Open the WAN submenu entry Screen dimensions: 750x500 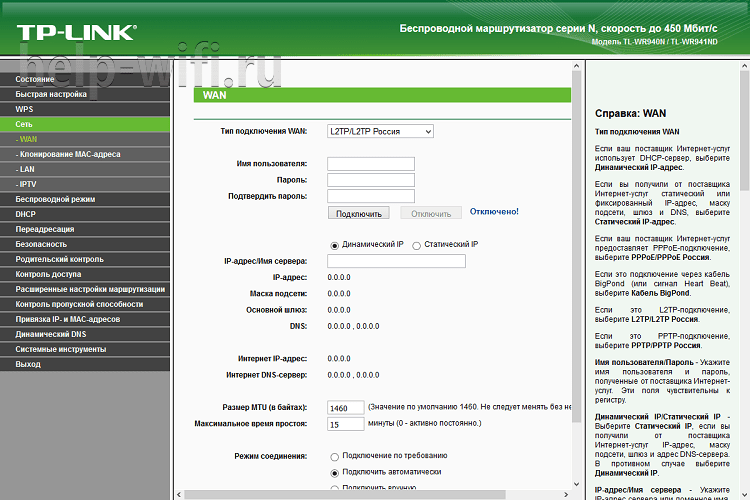pos(85,139)
